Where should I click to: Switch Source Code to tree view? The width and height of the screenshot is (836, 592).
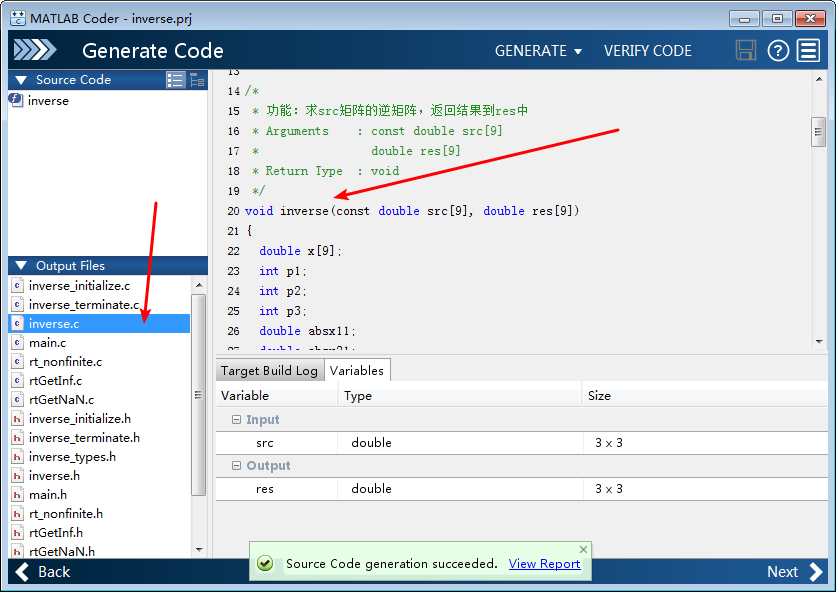pos(197,80)
